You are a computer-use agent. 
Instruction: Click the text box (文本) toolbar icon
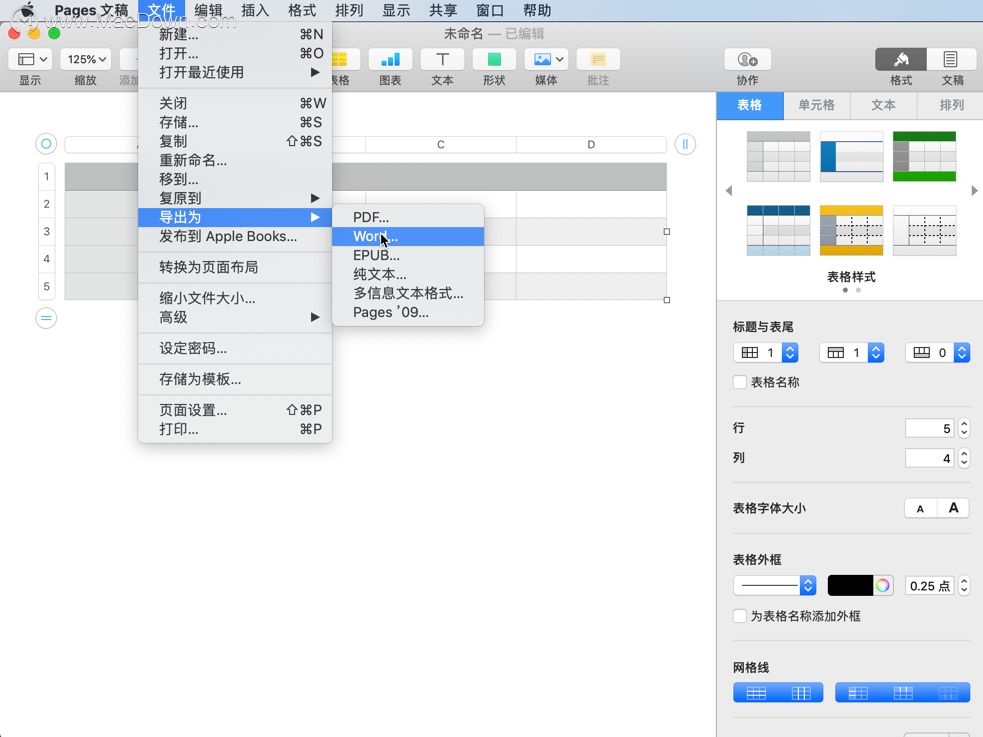coord(442,60)
